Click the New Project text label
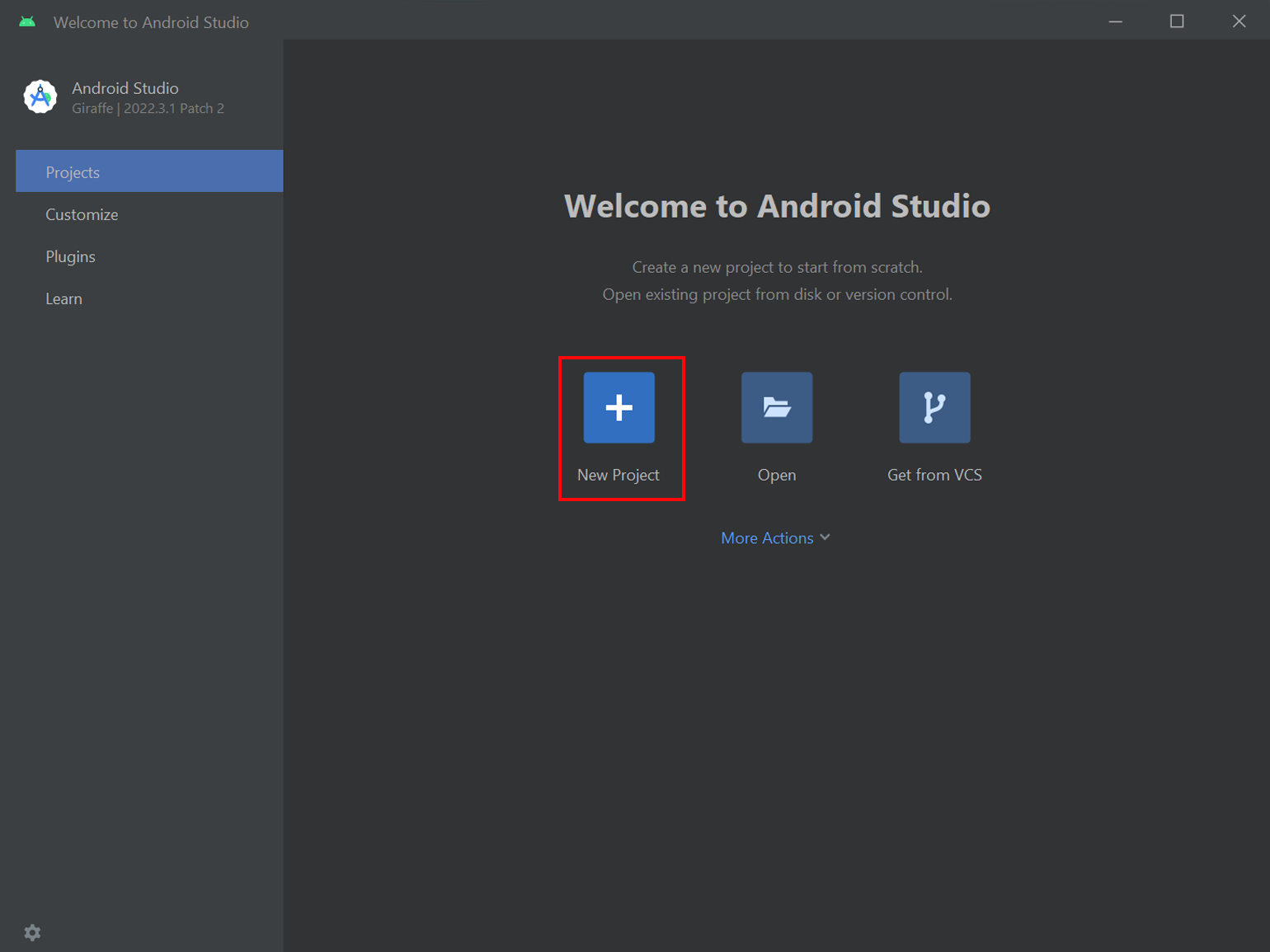The image size is (1270, 952). (x=618, y=475)
